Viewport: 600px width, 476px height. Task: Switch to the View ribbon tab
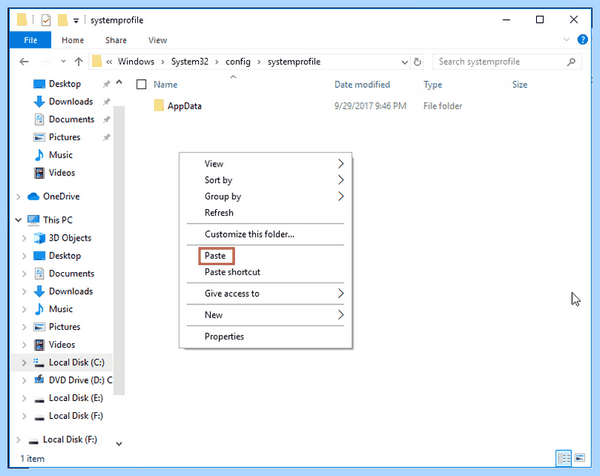[158, 40]
